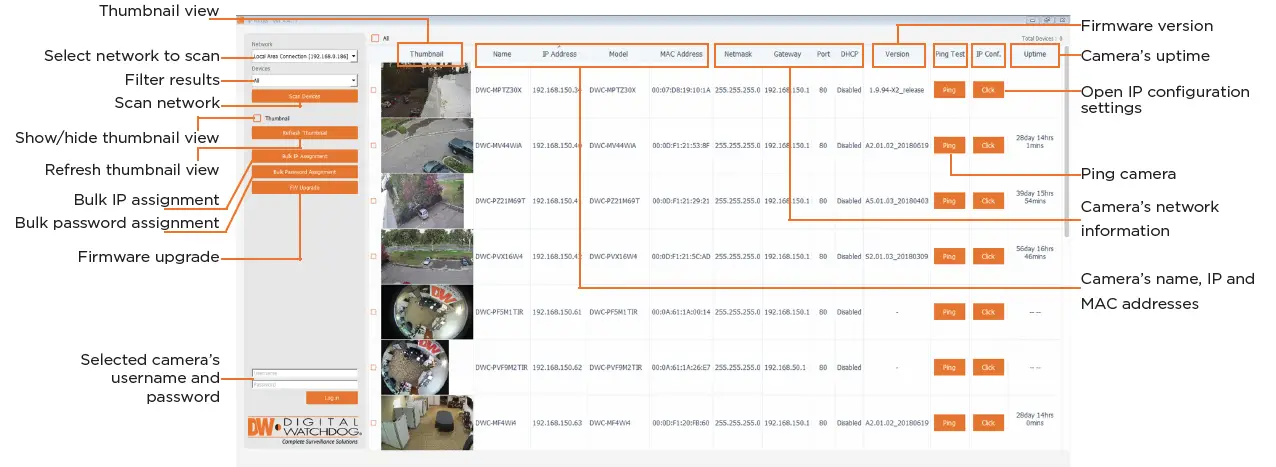1276x467 pixels.
Task: Check the row checkbox for DWC-MF4W4
Action: pos(374,423)
